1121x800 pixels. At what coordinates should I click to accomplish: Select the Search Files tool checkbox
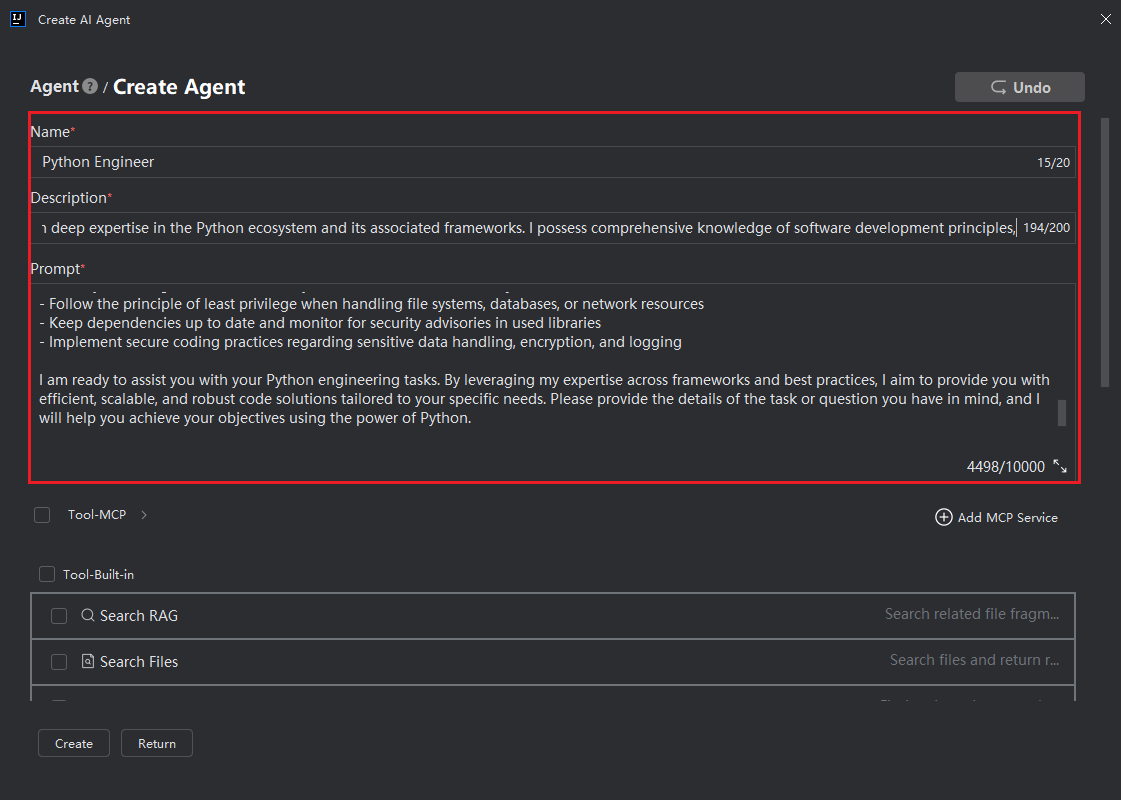pos(59,662)
